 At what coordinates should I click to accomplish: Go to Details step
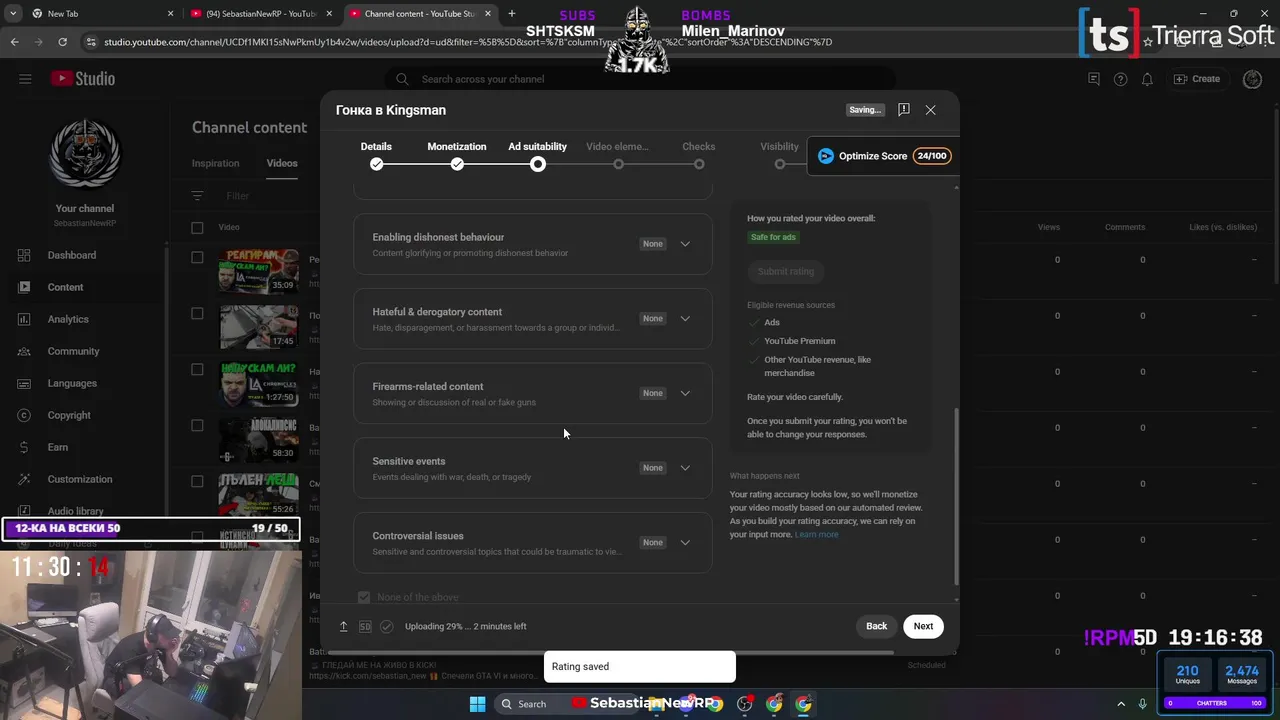coord(376,155)
